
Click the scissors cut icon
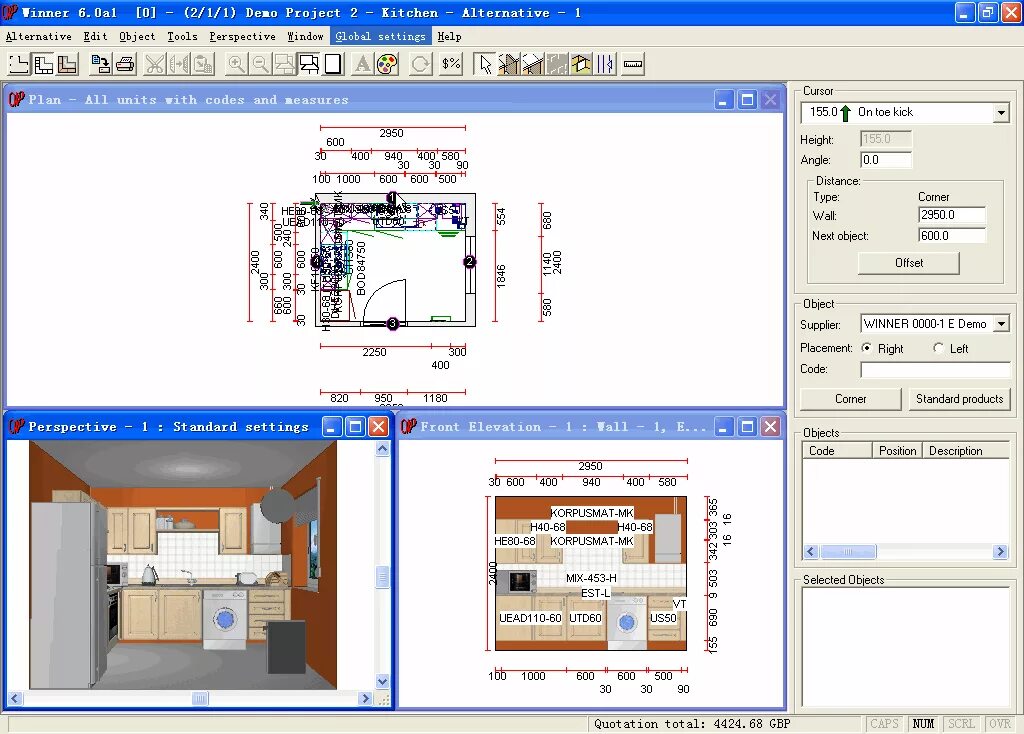155,64
